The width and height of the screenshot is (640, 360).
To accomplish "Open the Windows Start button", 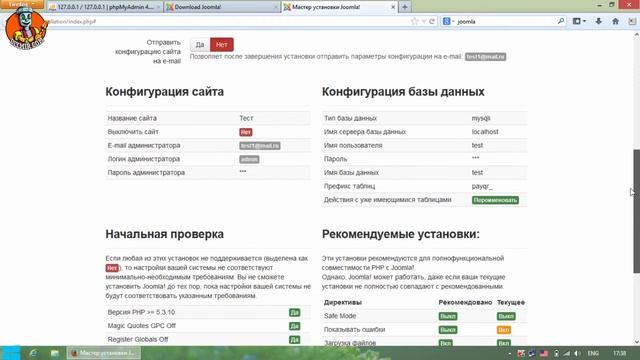I will click(x=10, y=353).
